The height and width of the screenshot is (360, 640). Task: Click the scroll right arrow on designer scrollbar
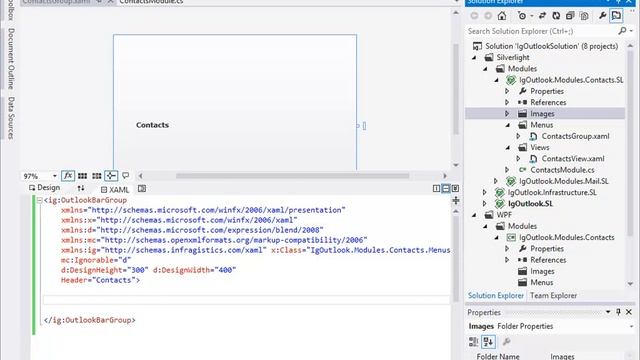pyautogui.click(x=444, y=176)
